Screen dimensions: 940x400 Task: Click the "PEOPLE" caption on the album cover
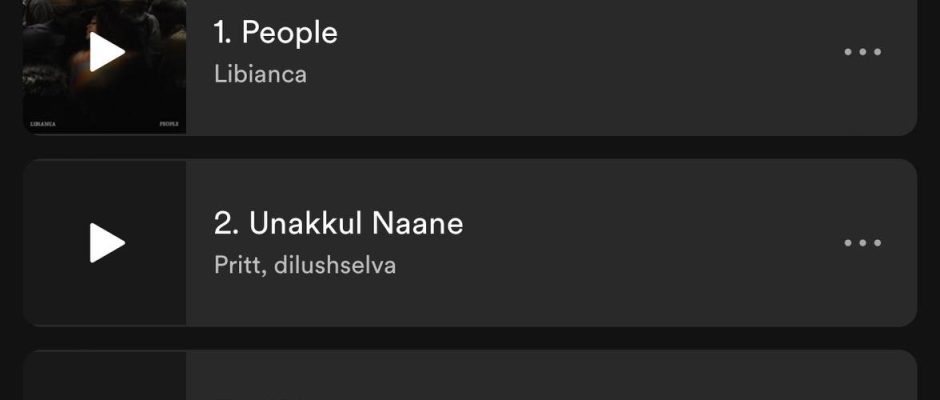click(x=169, y=124)
